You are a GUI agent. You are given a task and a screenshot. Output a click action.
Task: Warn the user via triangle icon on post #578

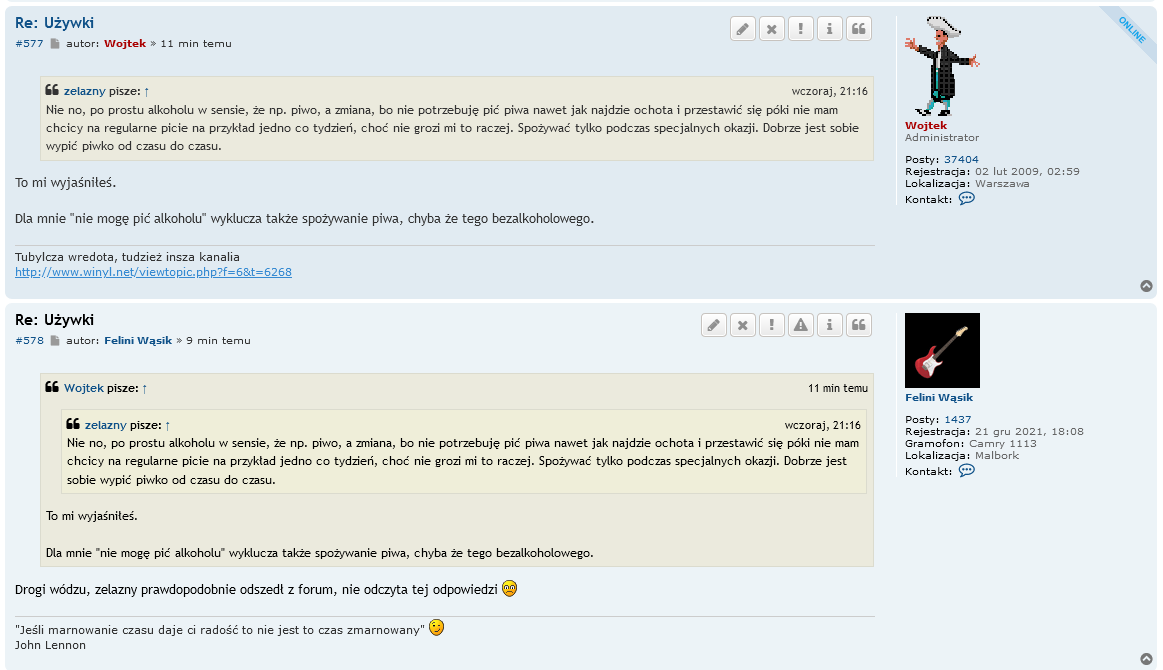(800, 325)
